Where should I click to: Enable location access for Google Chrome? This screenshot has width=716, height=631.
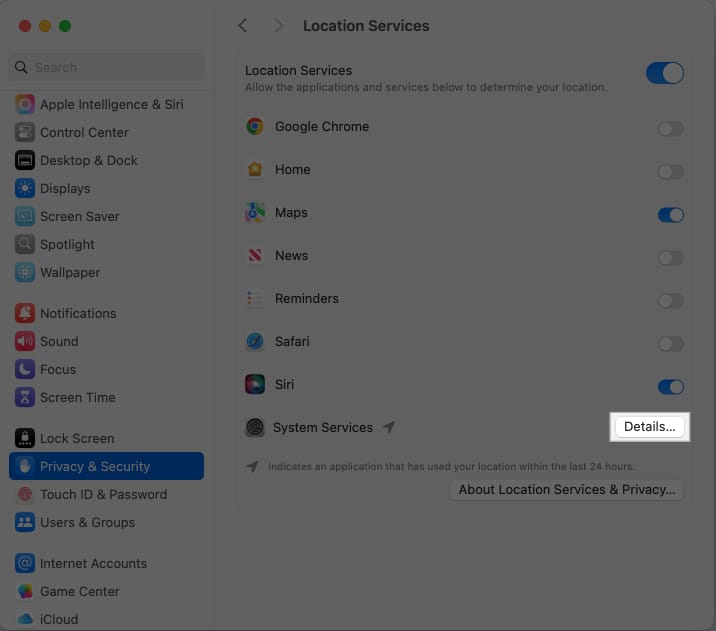670,129
